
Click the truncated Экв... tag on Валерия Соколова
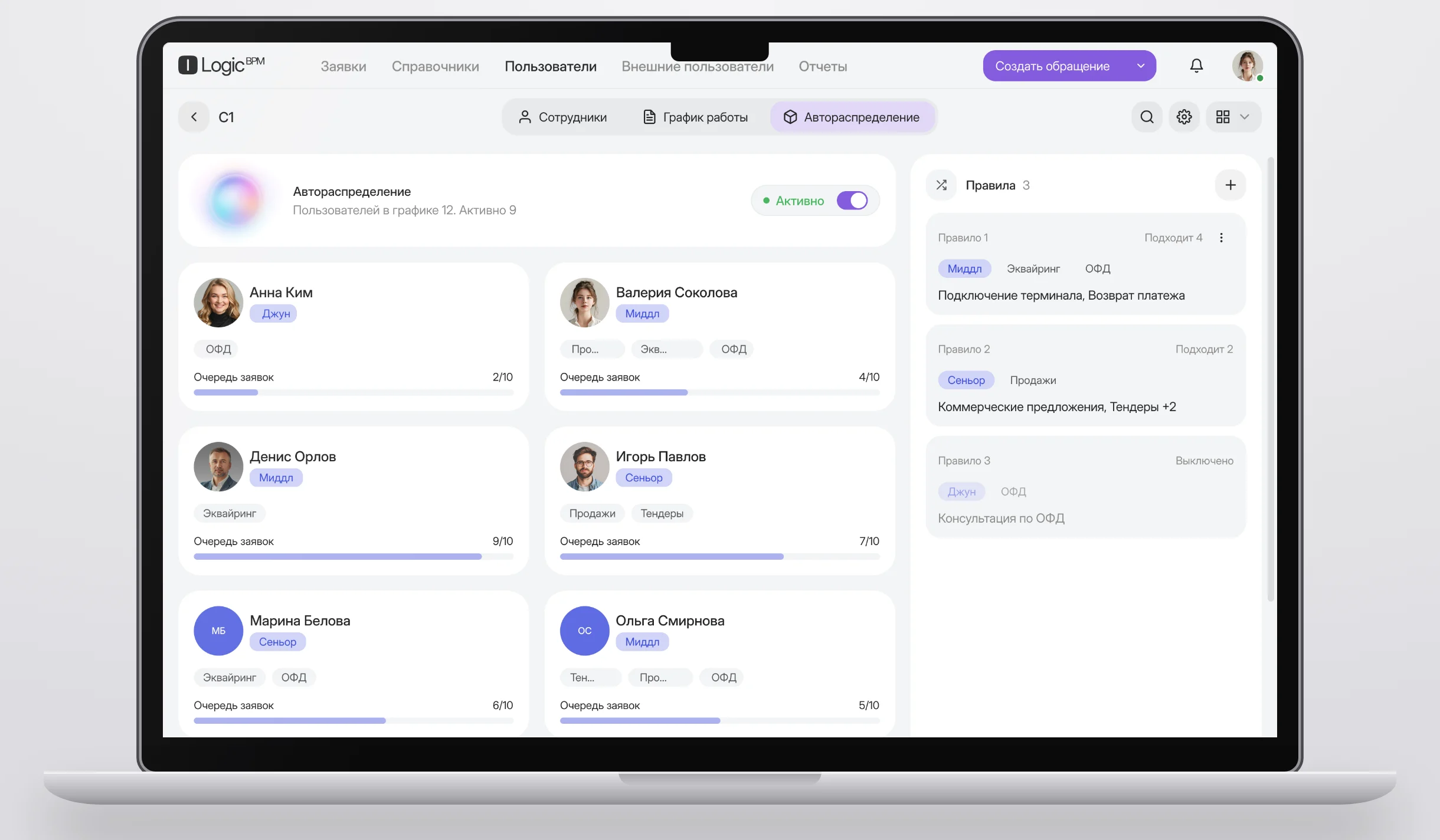(667, 349)
